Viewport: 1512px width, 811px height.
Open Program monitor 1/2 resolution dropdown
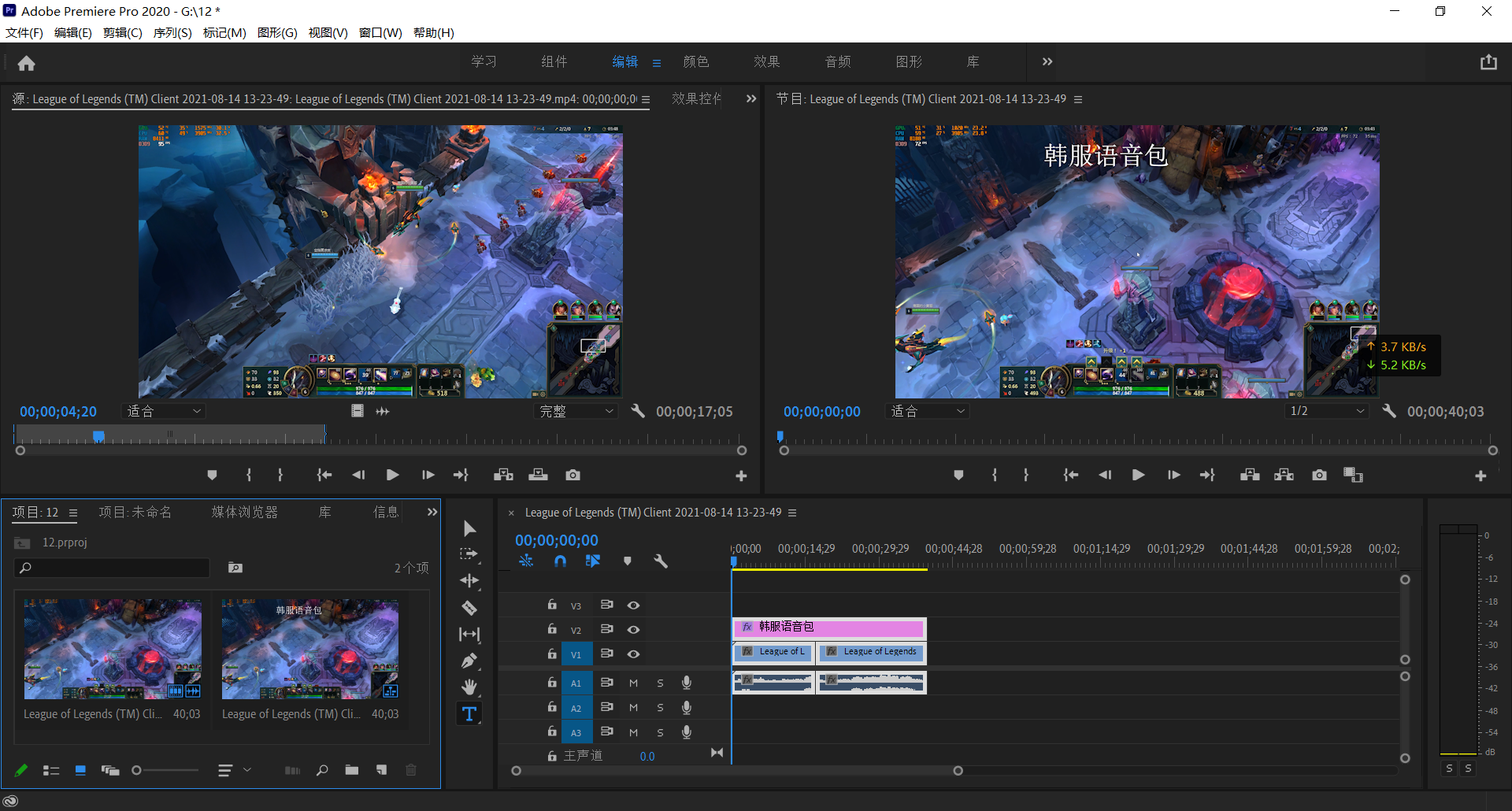point(1327,411)
